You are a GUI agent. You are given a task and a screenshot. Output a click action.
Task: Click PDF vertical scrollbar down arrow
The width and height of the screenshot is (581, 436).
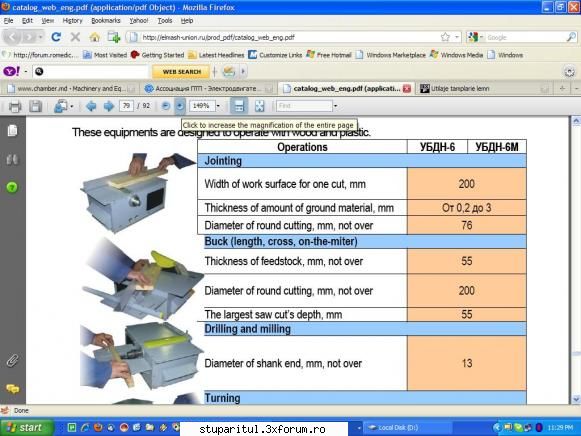[x=575, y=400]
